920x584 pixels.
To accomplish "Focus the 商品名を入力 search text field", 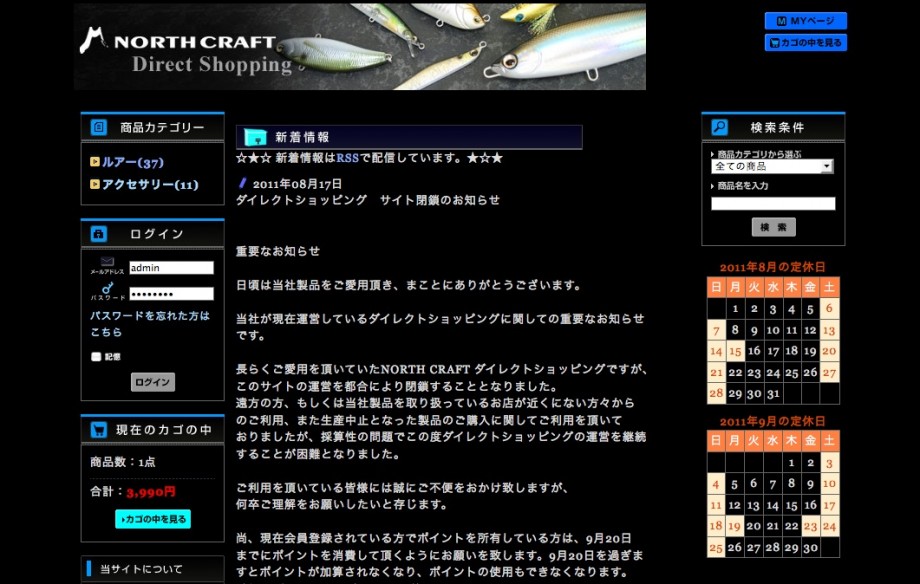I will [x=773, y=204].
